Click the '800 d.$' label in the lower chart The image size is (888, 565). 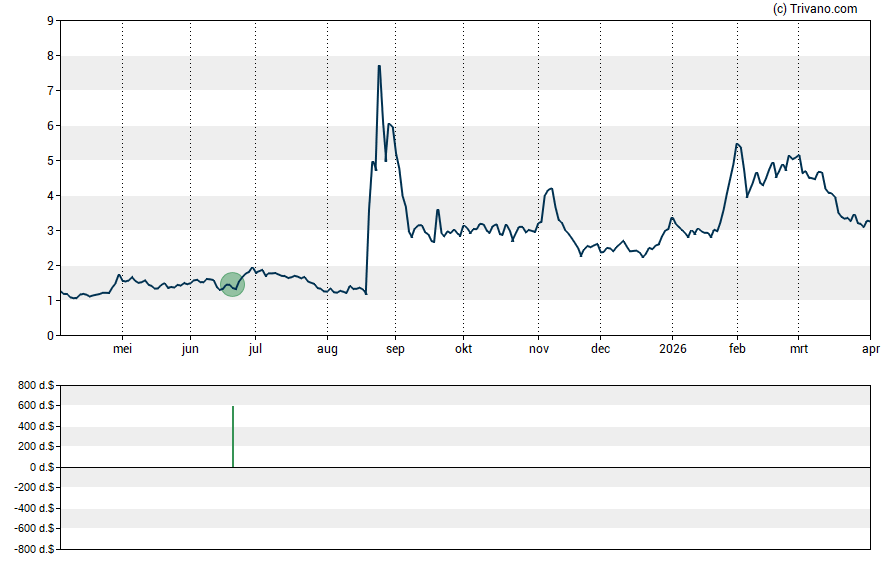pyautogui.click(x=35, y=385)
